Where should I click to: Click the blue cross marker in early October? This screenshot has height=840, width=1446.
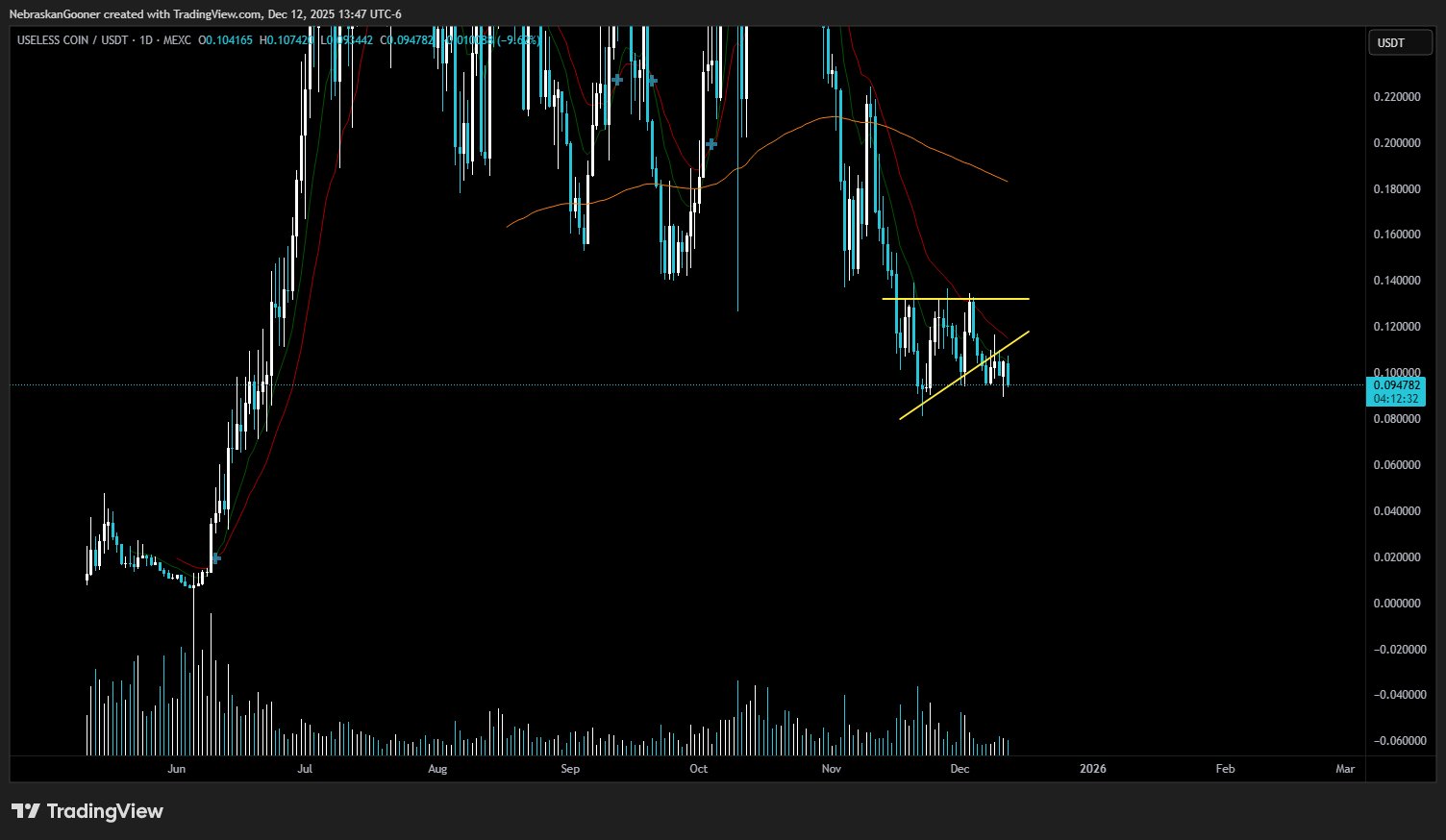tap(711, 144)
